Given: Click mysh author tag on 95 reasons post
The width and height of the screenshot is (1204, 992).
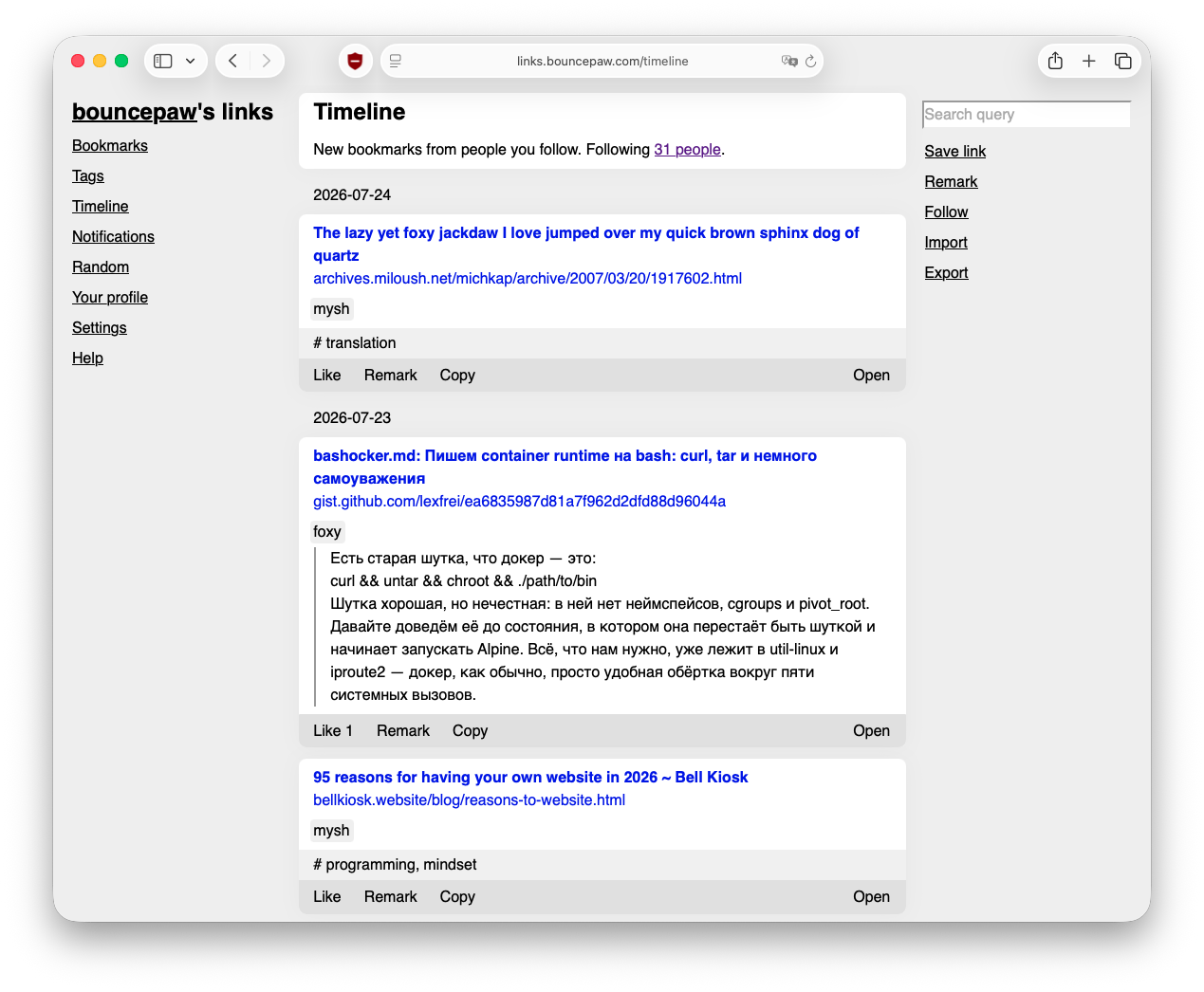Looking at the screenshot, I should [x=331, y=830].
